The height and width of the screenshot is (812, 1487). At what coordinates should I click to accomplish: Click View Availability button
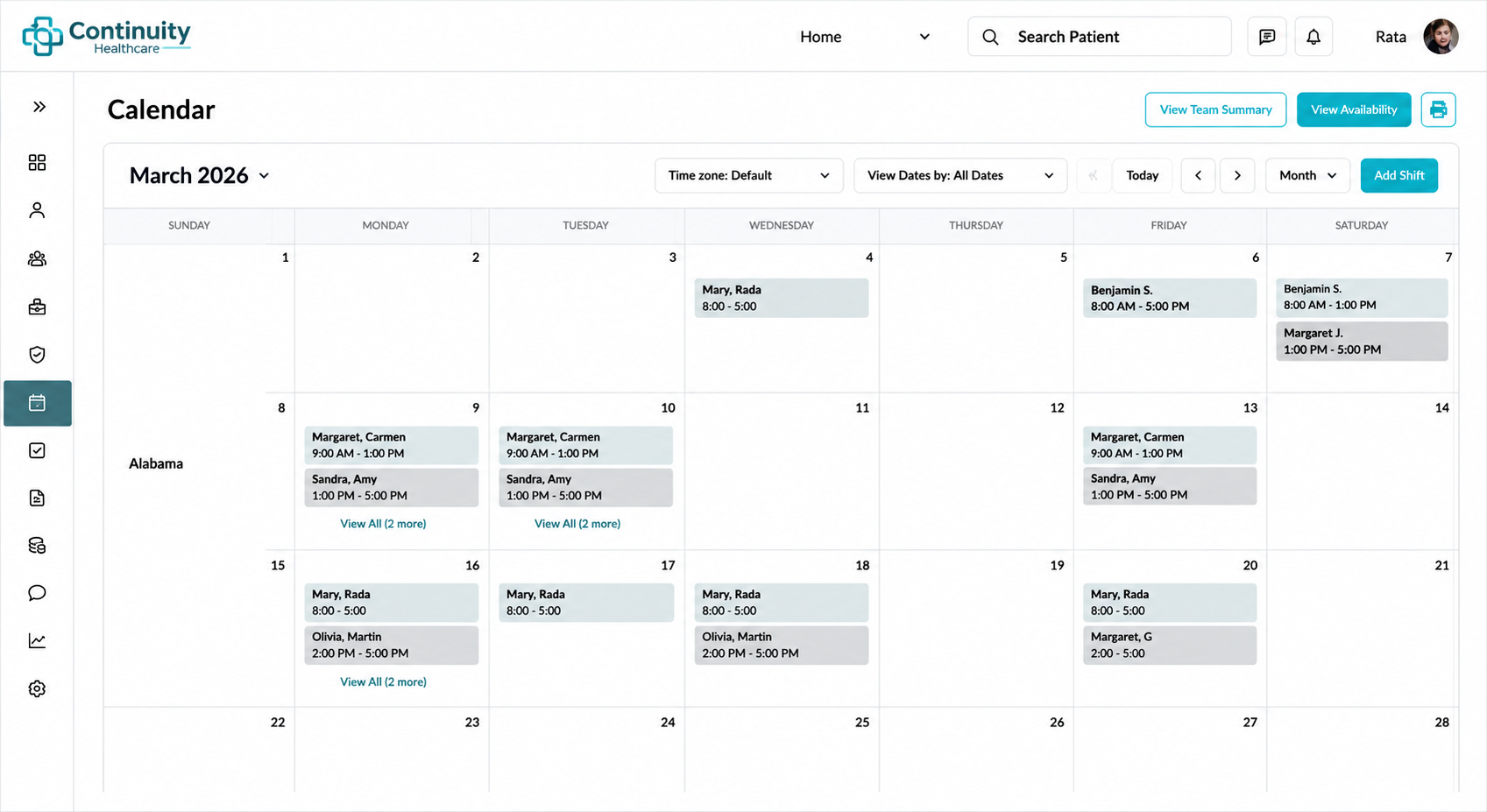[1354, 109]
